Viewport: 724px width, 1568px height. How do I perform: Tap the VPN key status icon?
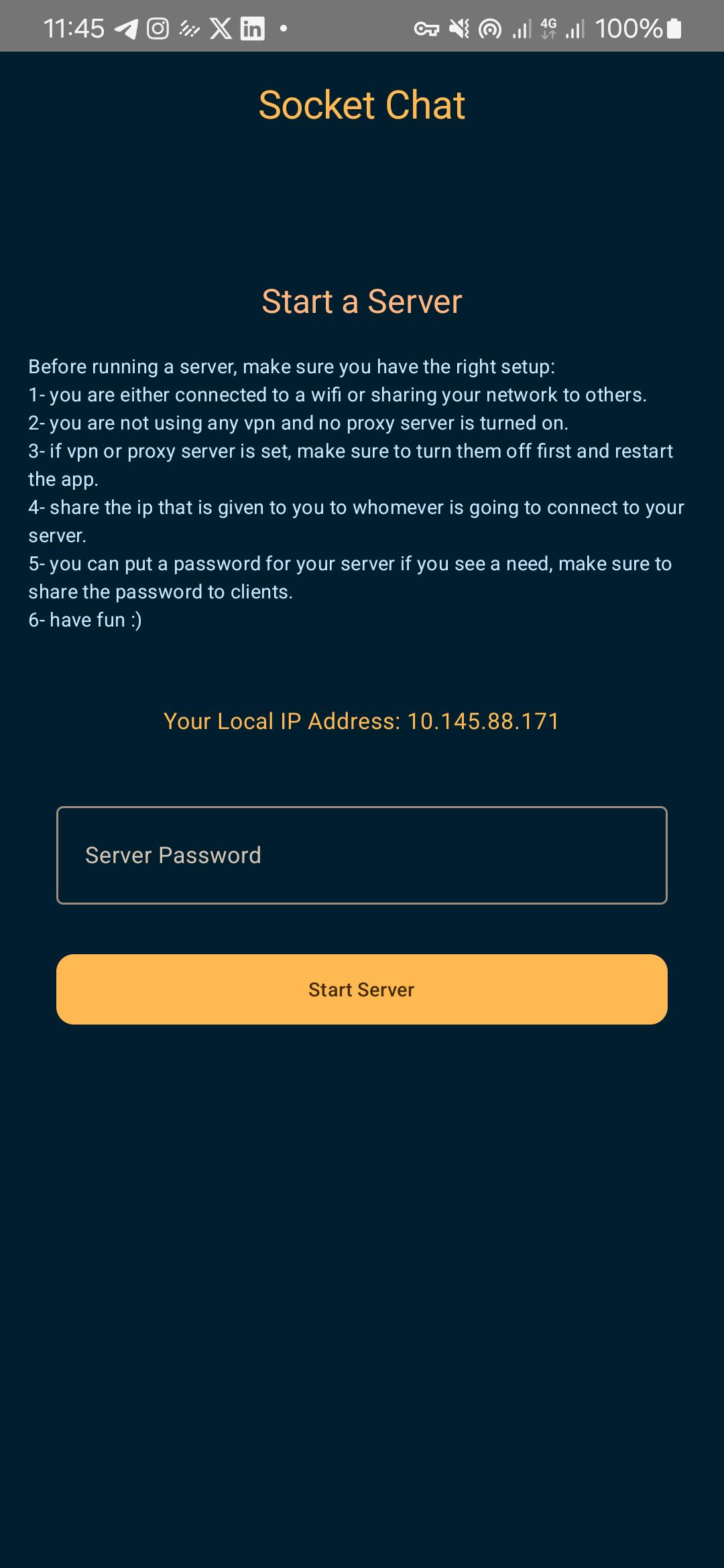[426, 29]
